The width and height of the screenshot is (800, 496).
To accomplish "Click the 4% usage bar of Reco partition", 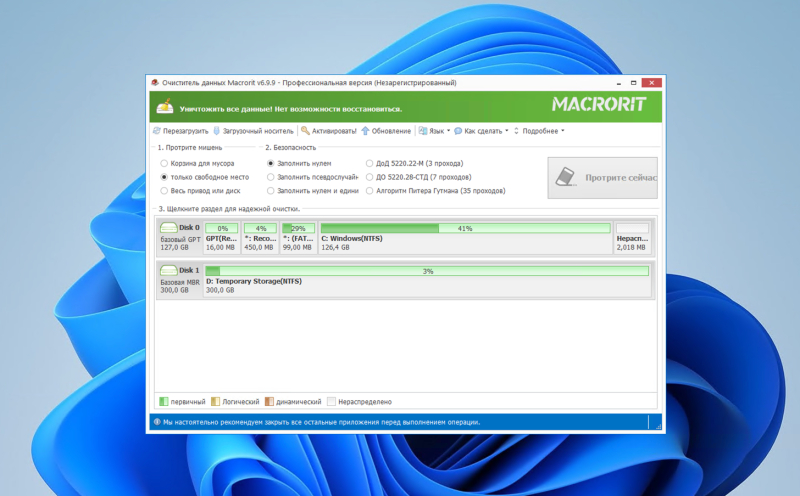I will click(x=260, y=228).
